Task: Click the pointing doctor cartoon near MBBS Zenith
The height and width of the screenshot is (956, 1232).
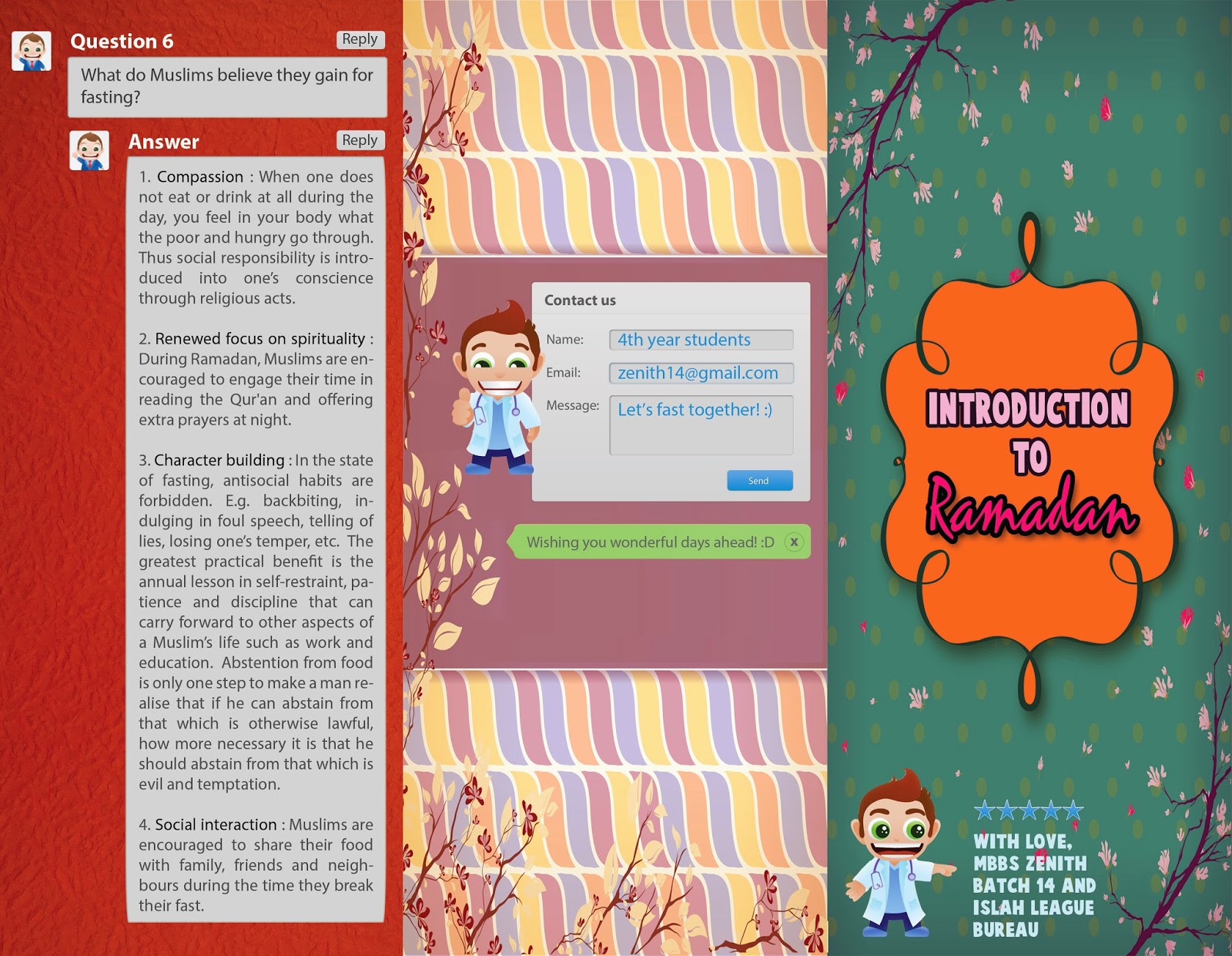Action: click(x=899, y=853)
